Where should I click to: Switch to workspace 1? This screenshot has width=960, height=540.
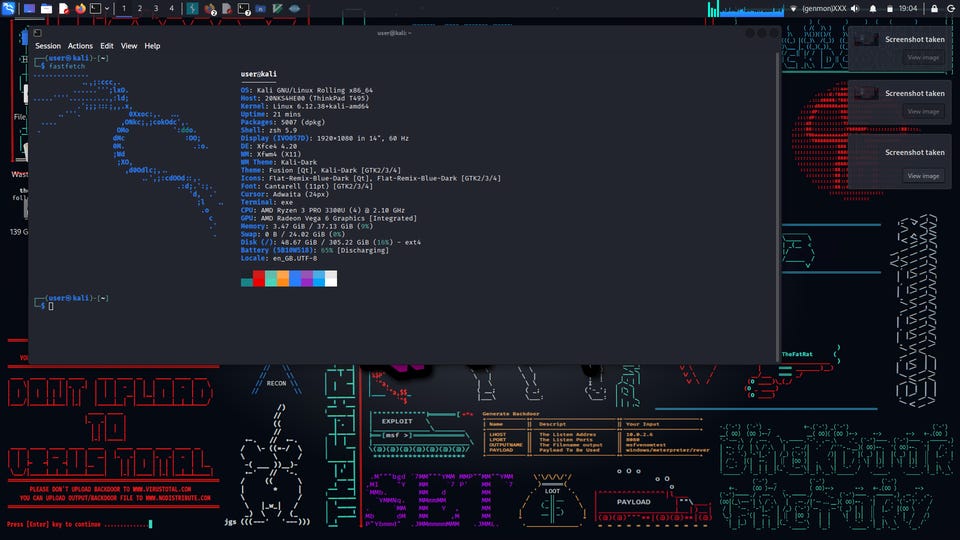point(124,9)
